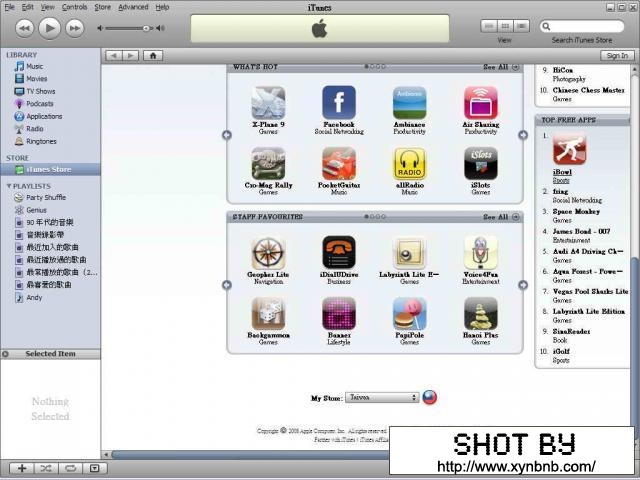Click See All in What's Hot
640x480 pixels.
coord(501,67)
